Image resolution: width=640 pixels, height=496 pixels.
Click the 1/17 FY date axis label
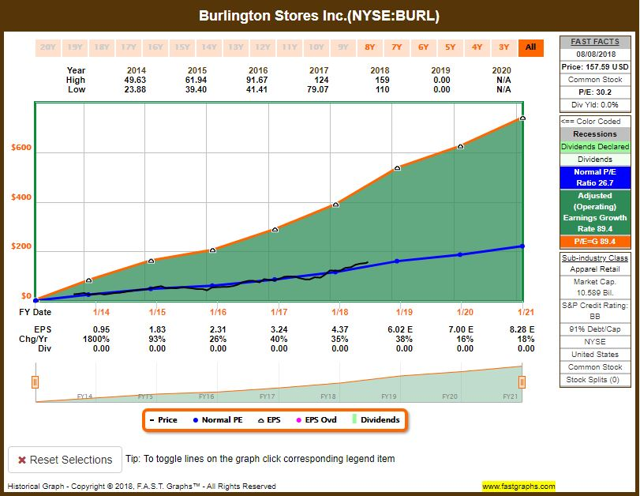point(279,312)
